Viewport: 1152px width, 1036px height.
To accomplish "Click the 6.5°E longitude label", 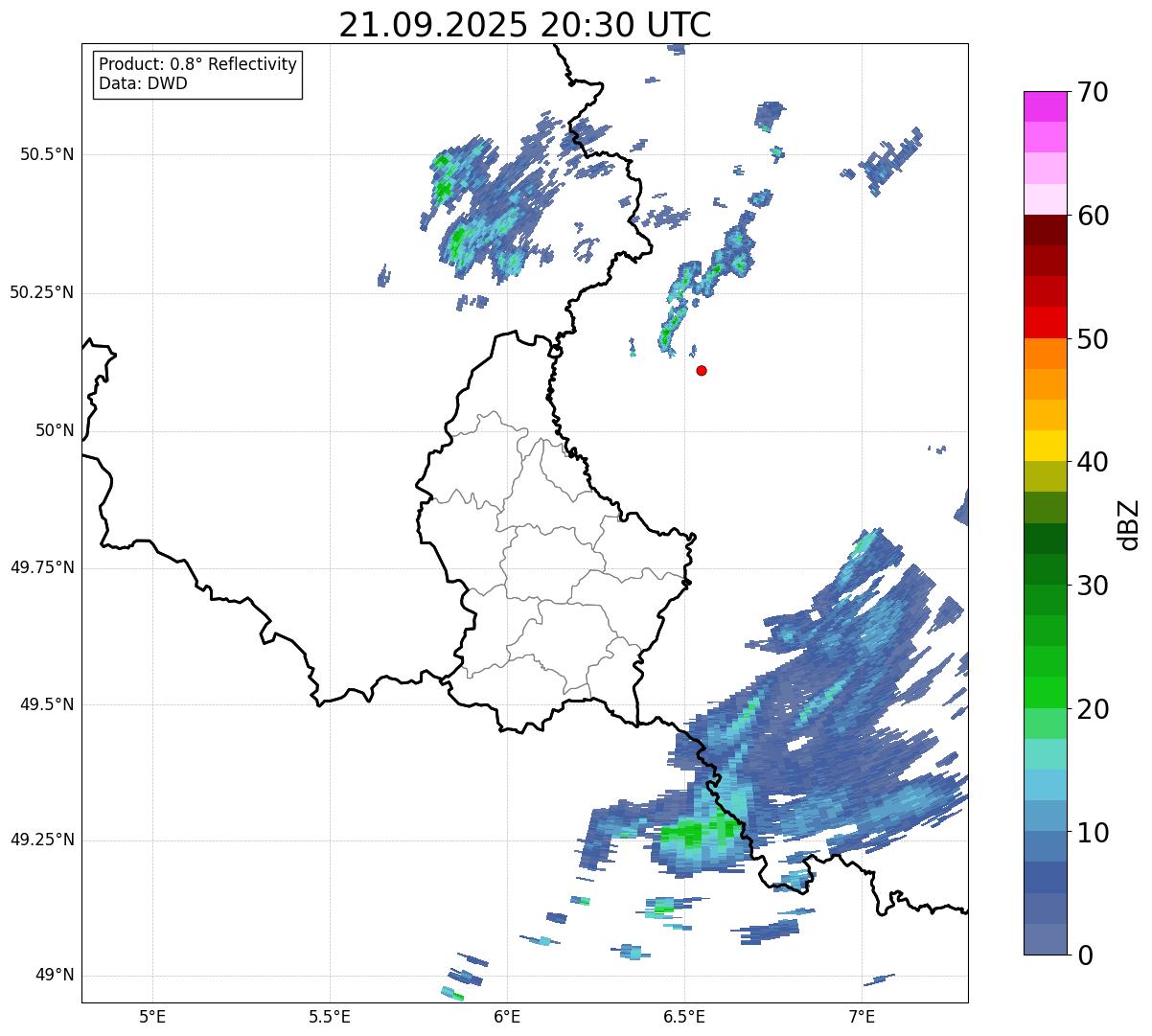I will [x=684, y=1016].
